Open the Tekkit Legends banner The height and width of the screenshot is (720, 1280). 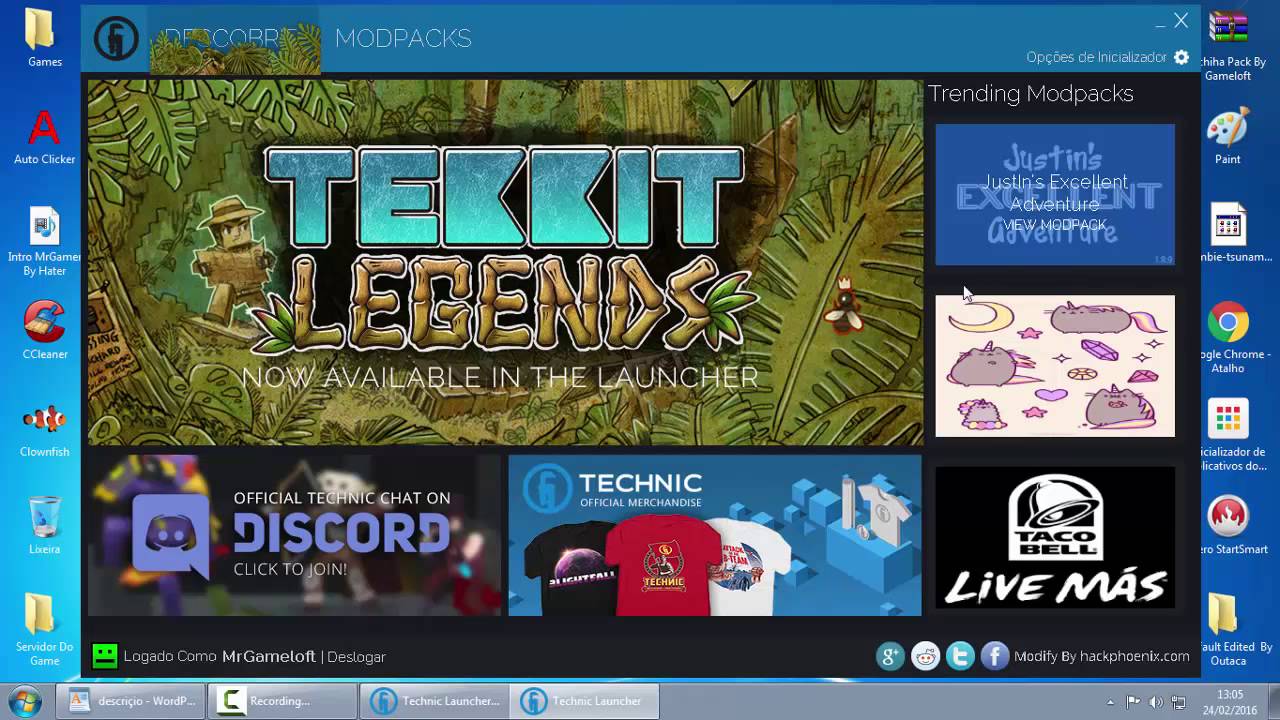(x=505, y=263)
